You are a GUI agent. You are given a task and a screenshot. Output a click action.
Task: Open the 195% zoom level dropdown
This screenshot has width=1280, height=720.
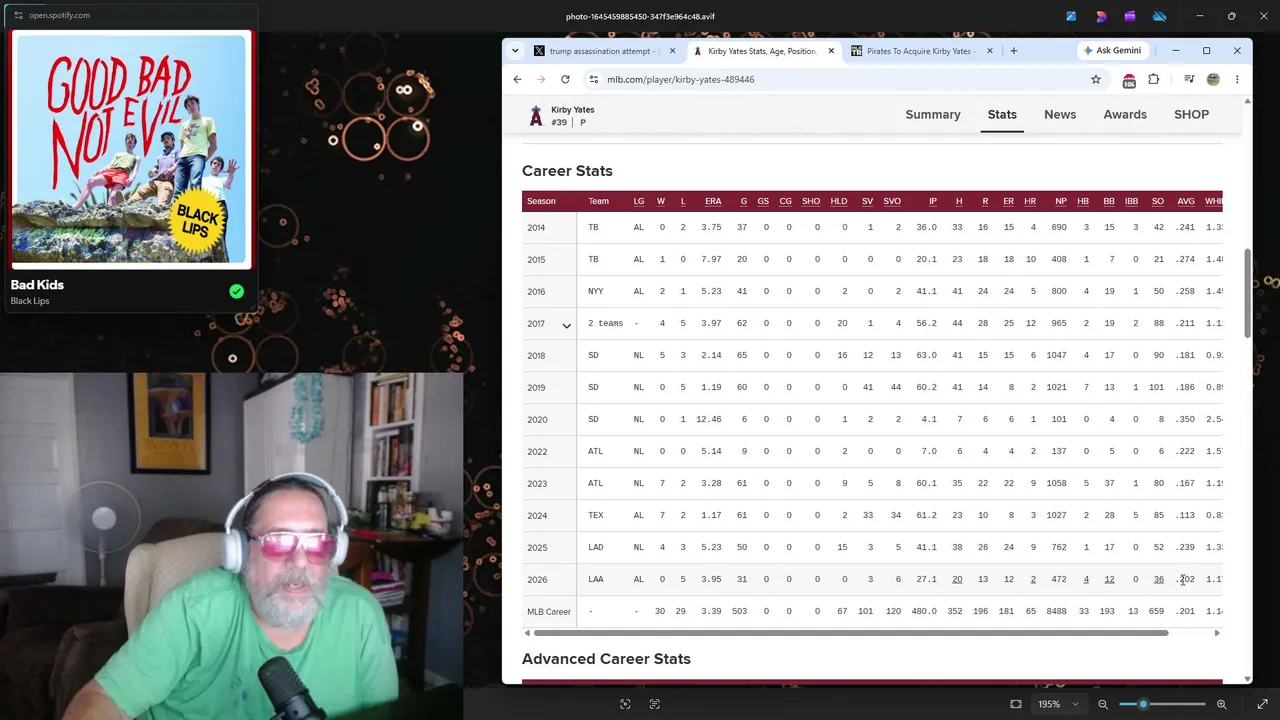click(1058, 704)
